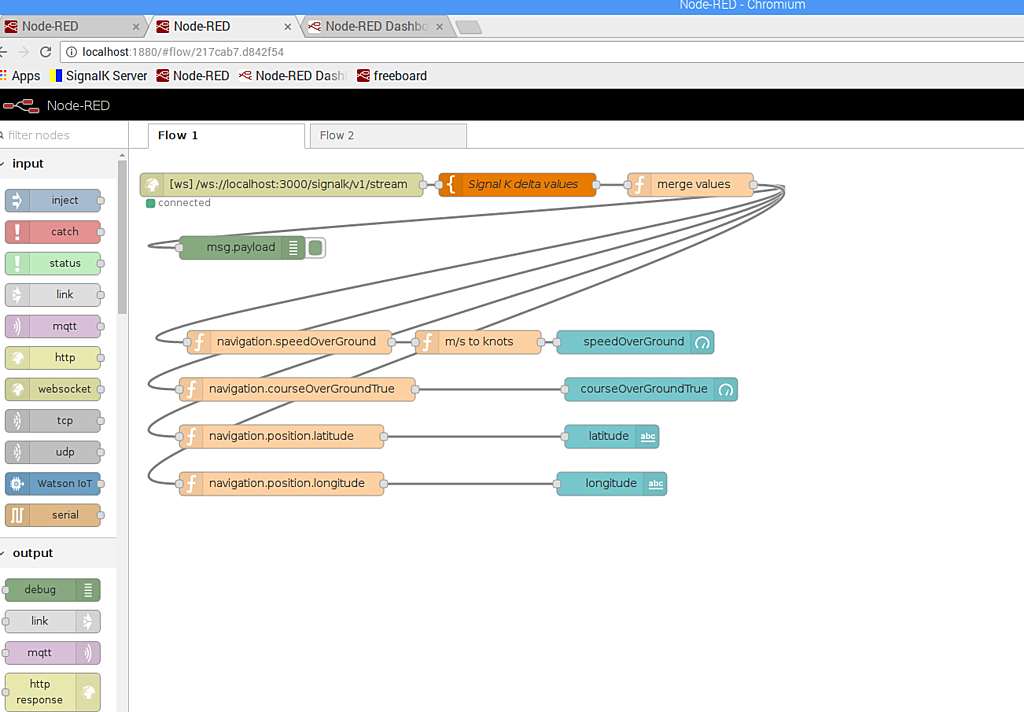
Task: Select the http response node in palette
Action: click(53, 692)
